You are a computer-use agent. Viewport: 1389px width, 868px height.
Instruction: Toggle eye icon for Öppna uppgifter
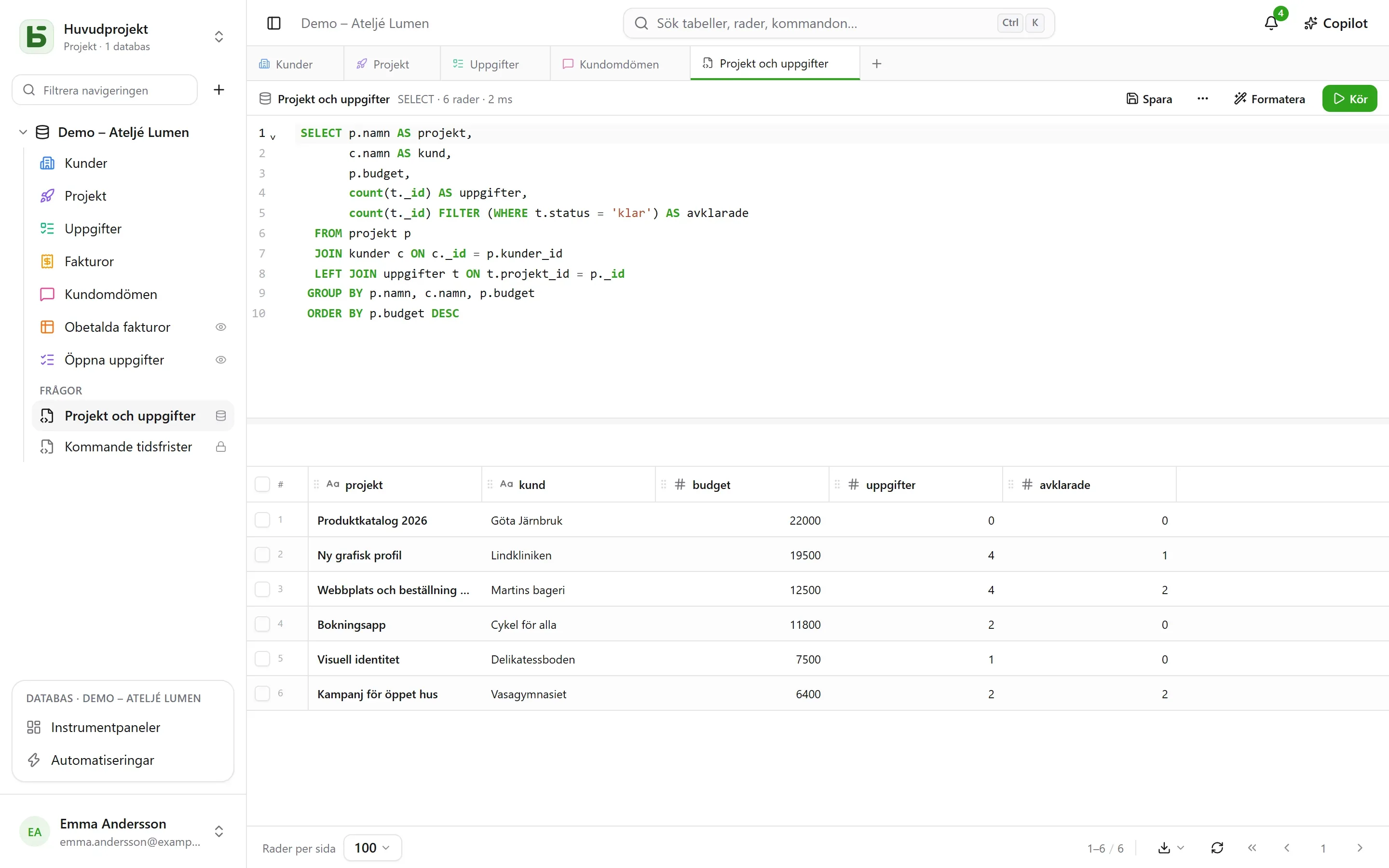[220, 360]
